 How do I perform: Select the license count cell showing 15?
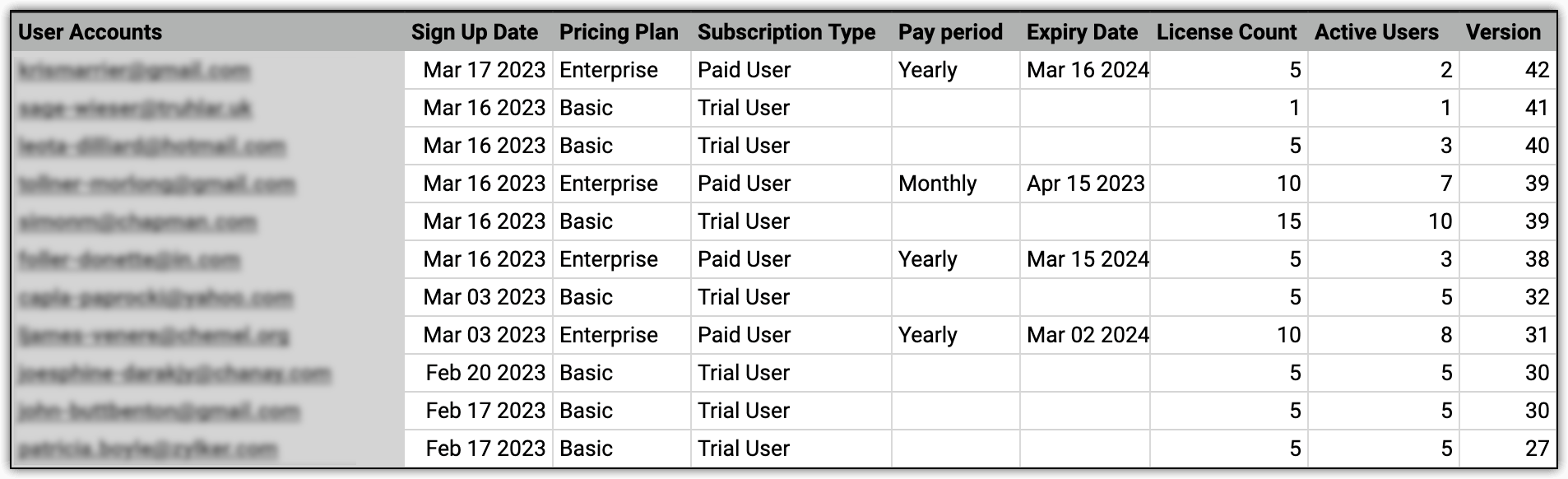1288,221
